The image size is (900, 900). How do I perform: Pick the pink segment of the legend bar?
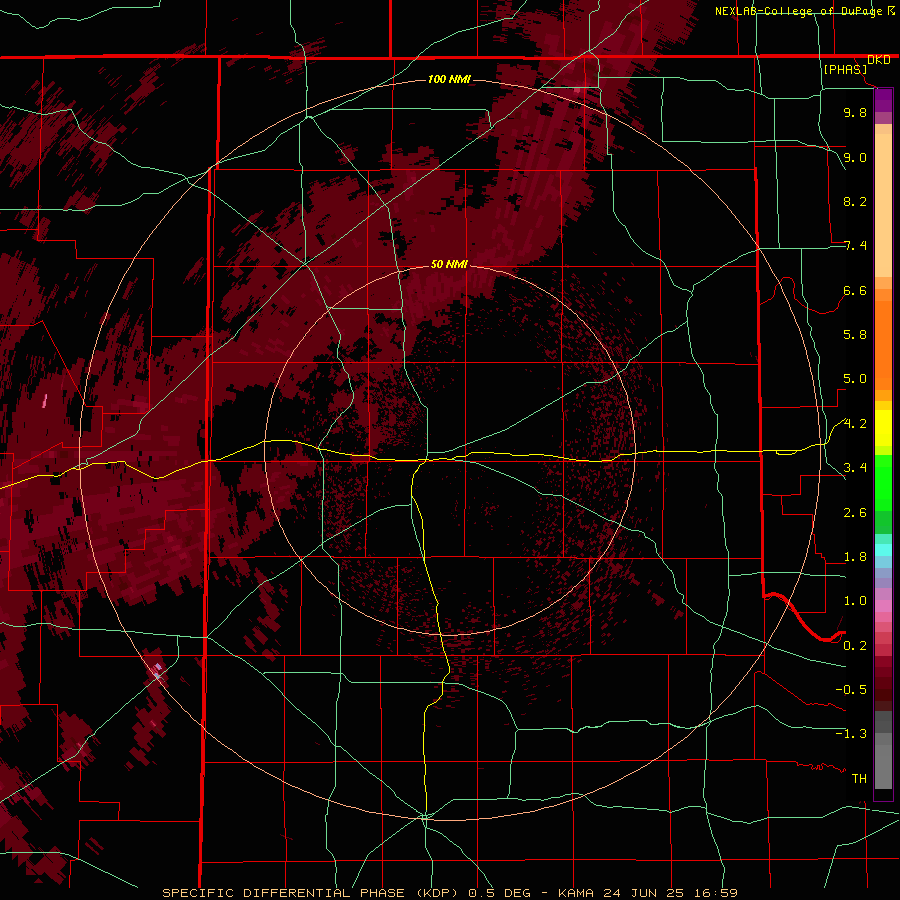pos(883,606)
